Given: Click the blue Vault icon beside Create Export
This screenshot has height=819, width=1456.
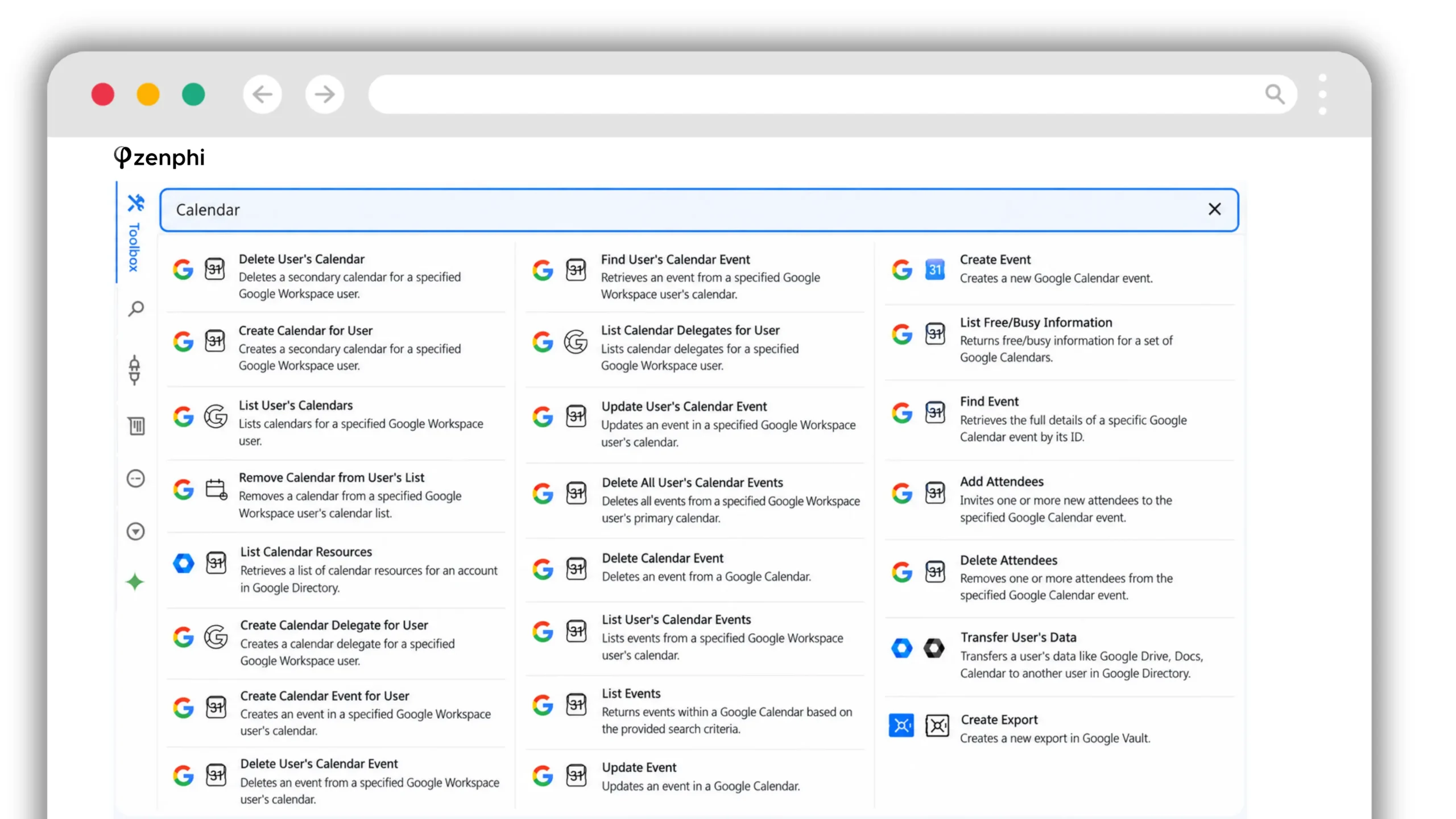Looking at the screenshot, I should point(901,725).
